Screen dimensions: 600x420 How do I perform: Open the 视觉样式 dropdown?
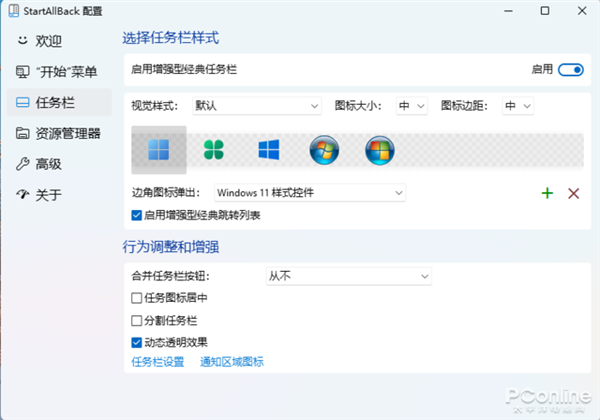(x=257, y=105)
